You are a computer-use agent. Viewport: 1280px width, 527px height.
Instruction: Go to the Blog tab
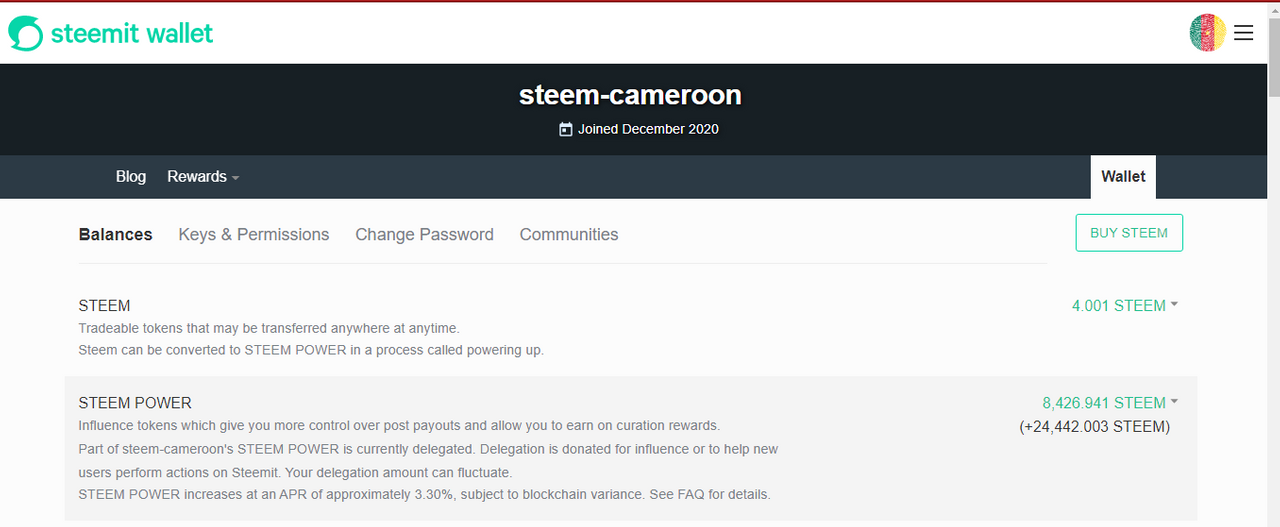click(x=131, y=177)
